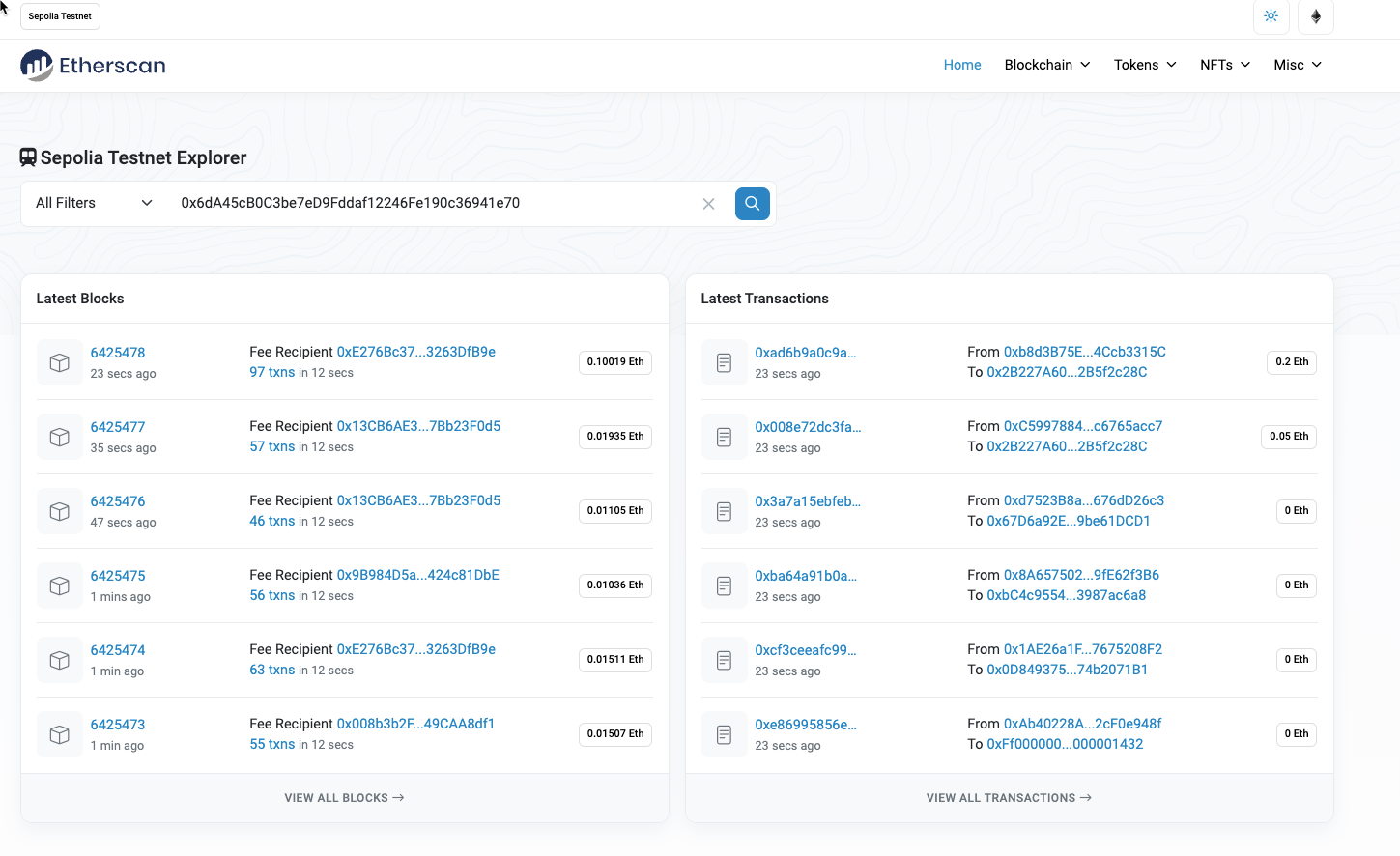Click the blue search magnifier button

[x=753, y=203]
